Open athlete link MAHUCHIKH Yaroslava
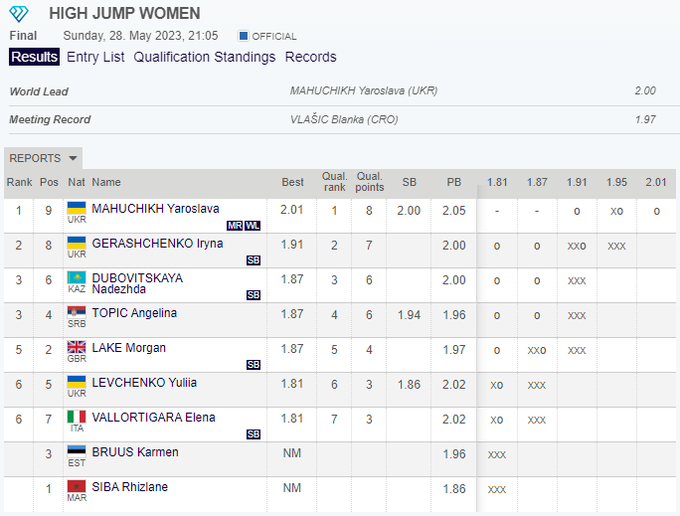This screenshot has height=516, width=680. (155, 208)
